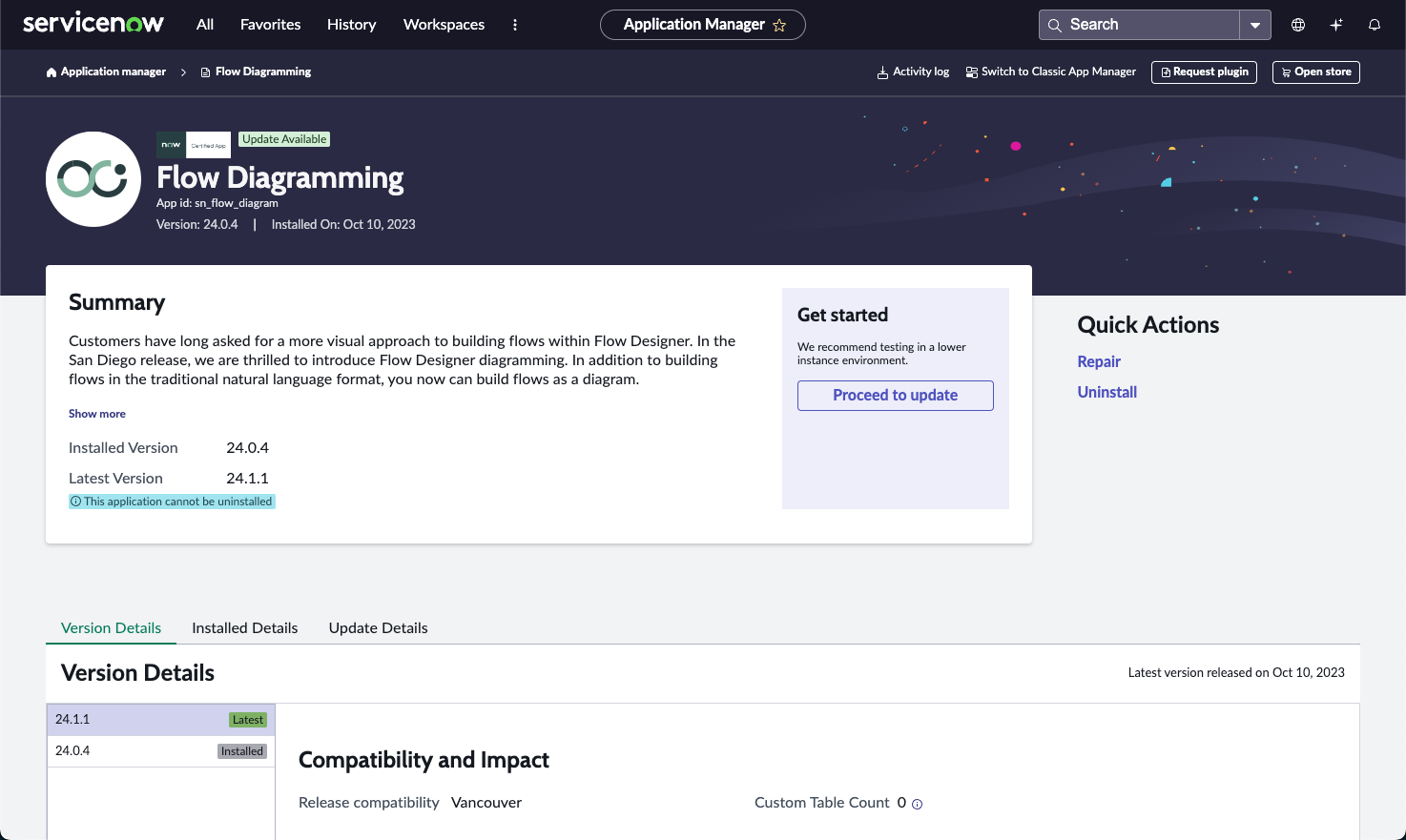Click the info icon beside cannot be uninstalled
This screenshot has width=1406, height=840.
tap(76, 502)
